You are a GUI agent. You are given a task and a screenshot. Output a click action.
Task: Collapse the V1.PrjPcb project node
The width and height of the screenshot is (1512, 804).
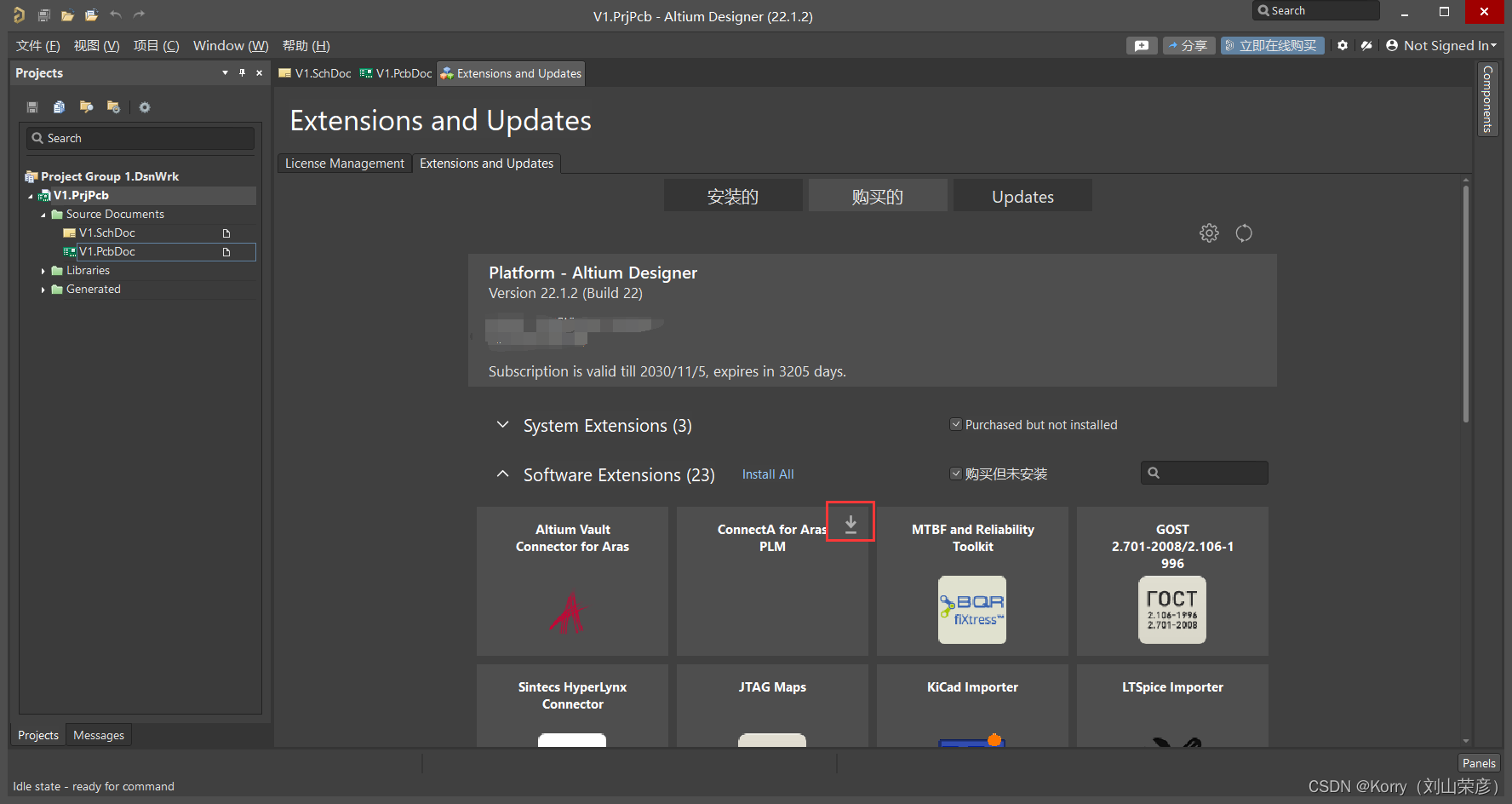[x=31, y=196]
